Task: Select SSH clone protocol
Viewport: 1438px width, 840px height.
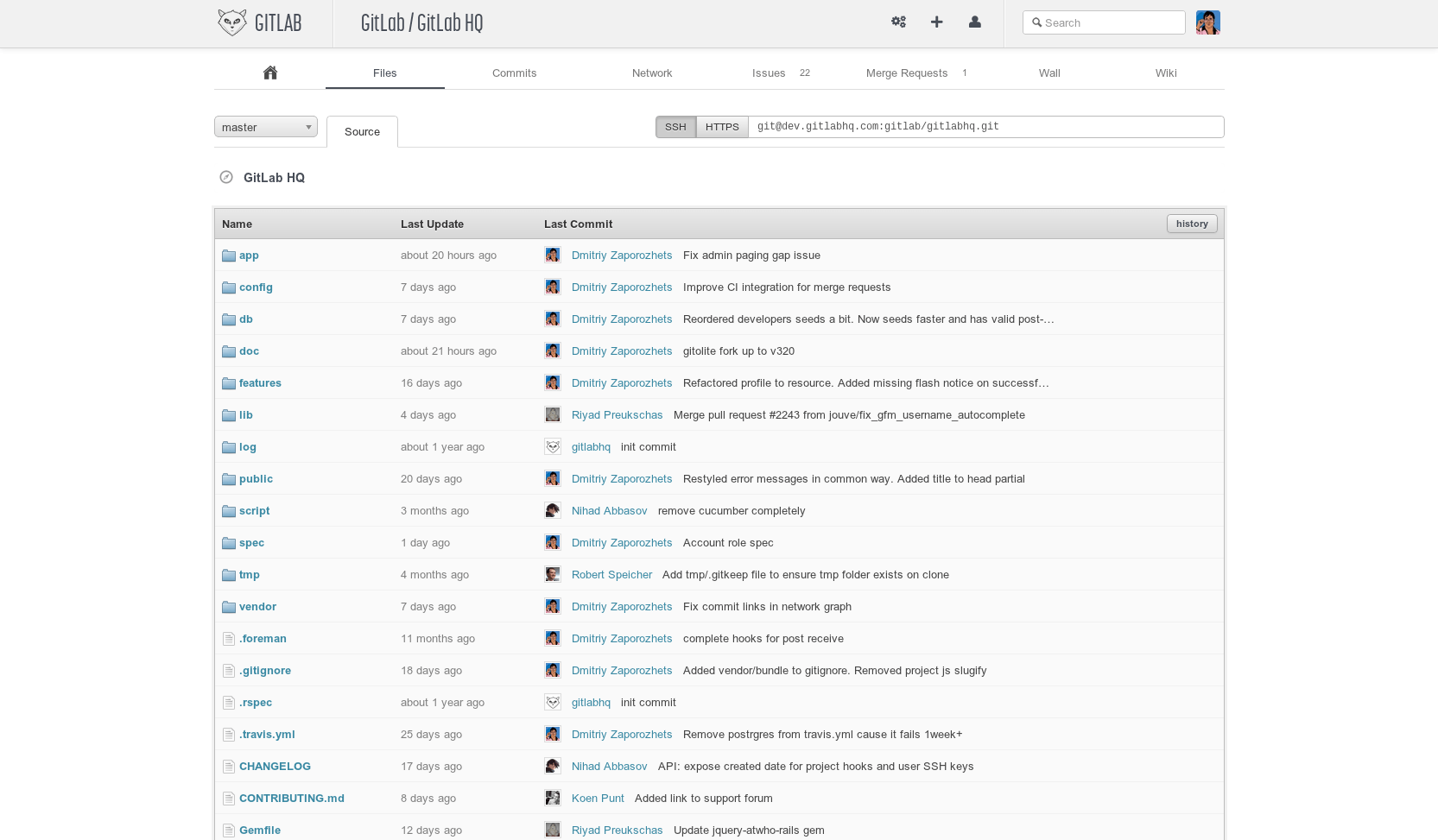Action: 675,127
